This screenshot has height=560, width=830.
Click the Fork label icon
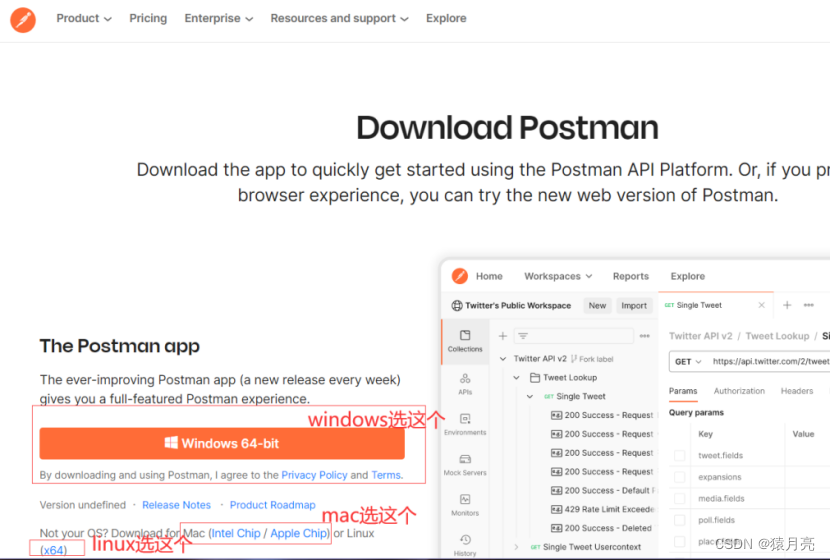pos(574,359)
